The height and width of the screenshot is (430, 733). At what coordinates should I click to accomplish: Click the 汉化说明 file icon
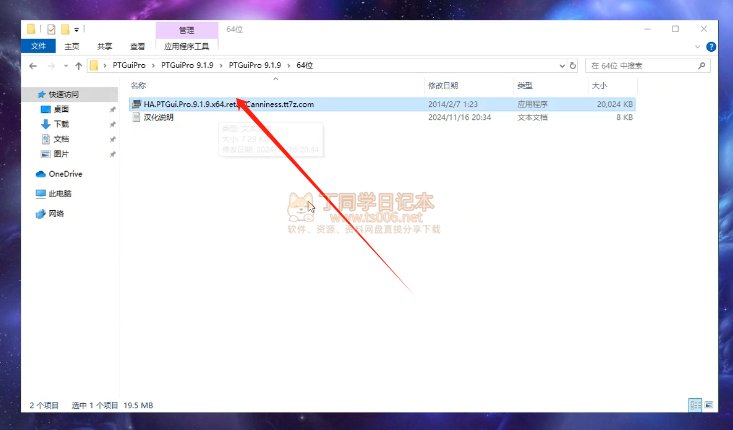coord(136,117)
